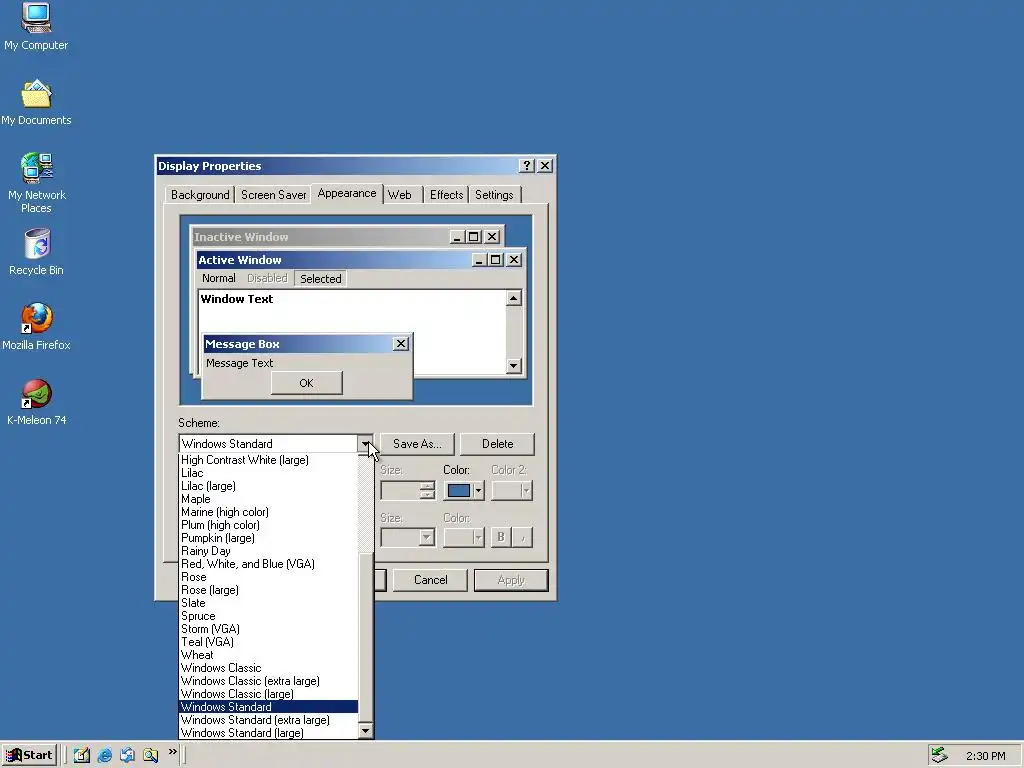Choose the Spruce scheme
The width and height of the screenshot is (1024, 768).
point(268,616)
